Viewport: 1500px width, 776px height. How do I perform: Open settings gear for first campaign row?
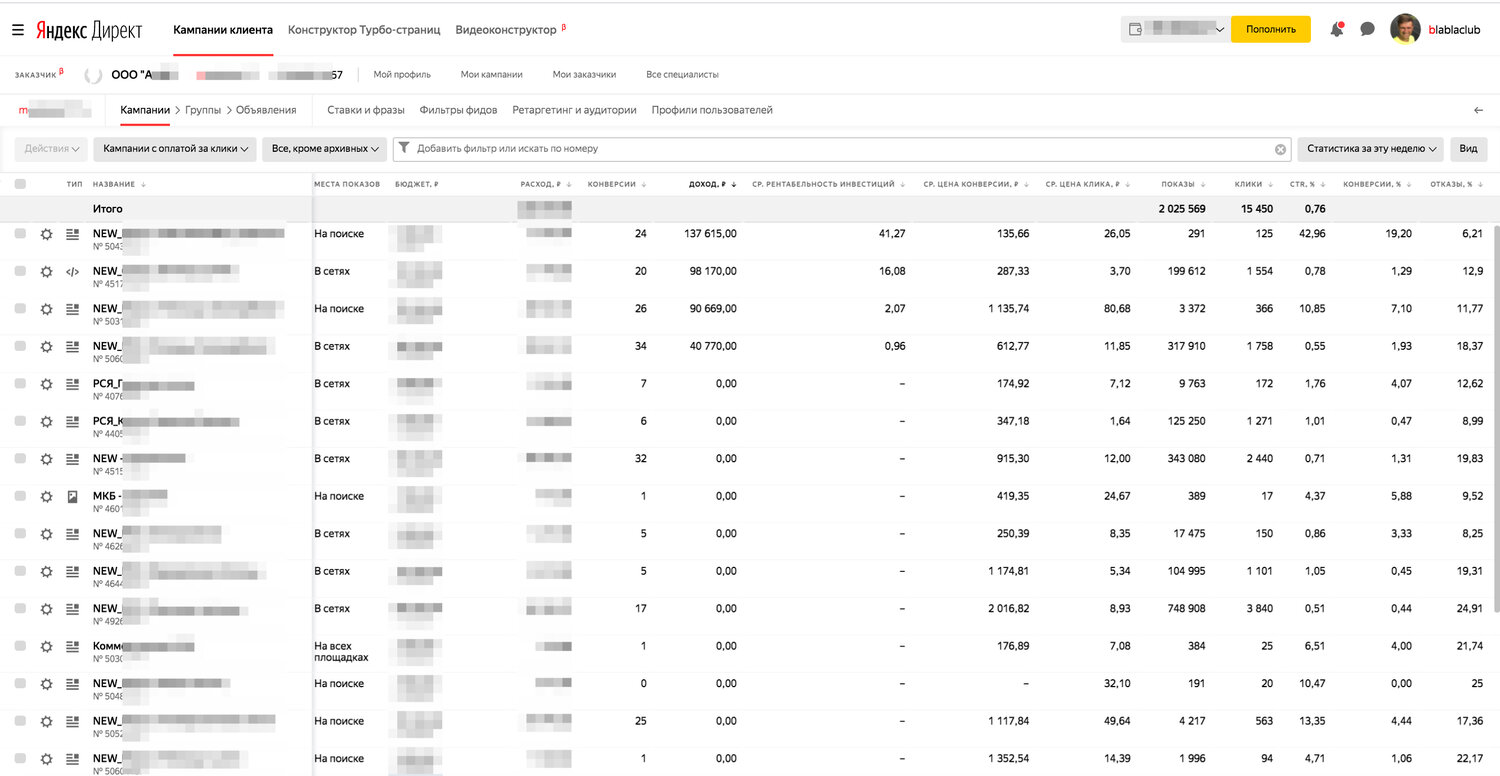(x=46, y=234)
